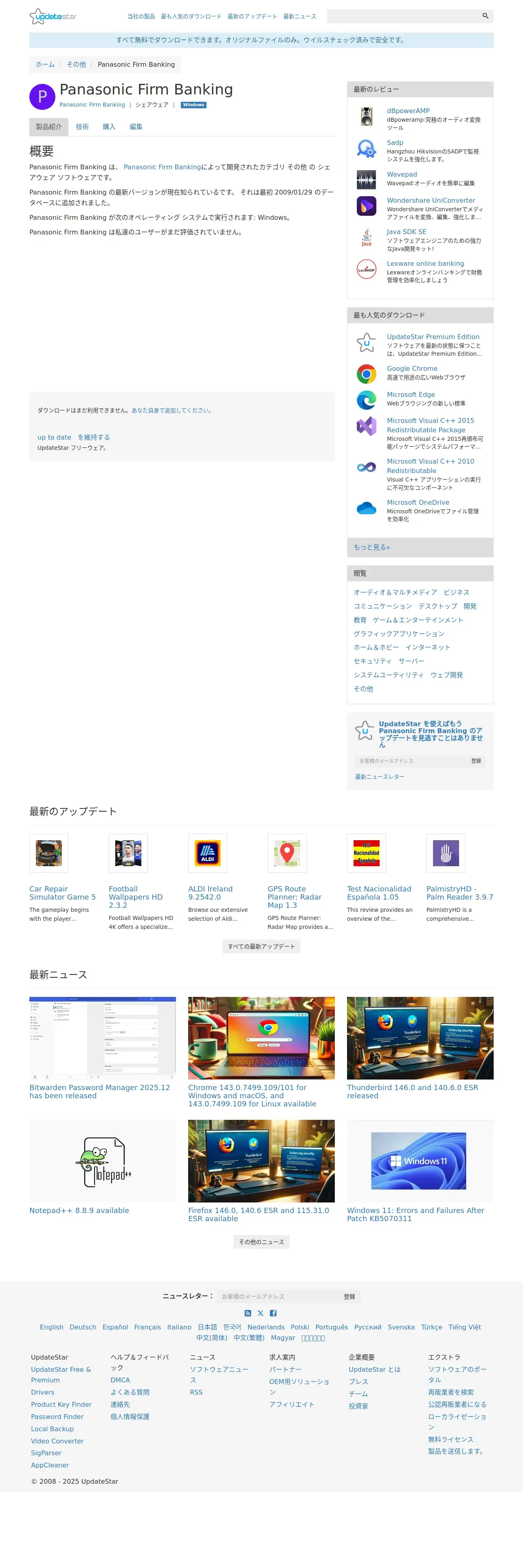Click the purple P product icon
Image resolution: width=523 pixels, height=1568 pixels.
42,97
